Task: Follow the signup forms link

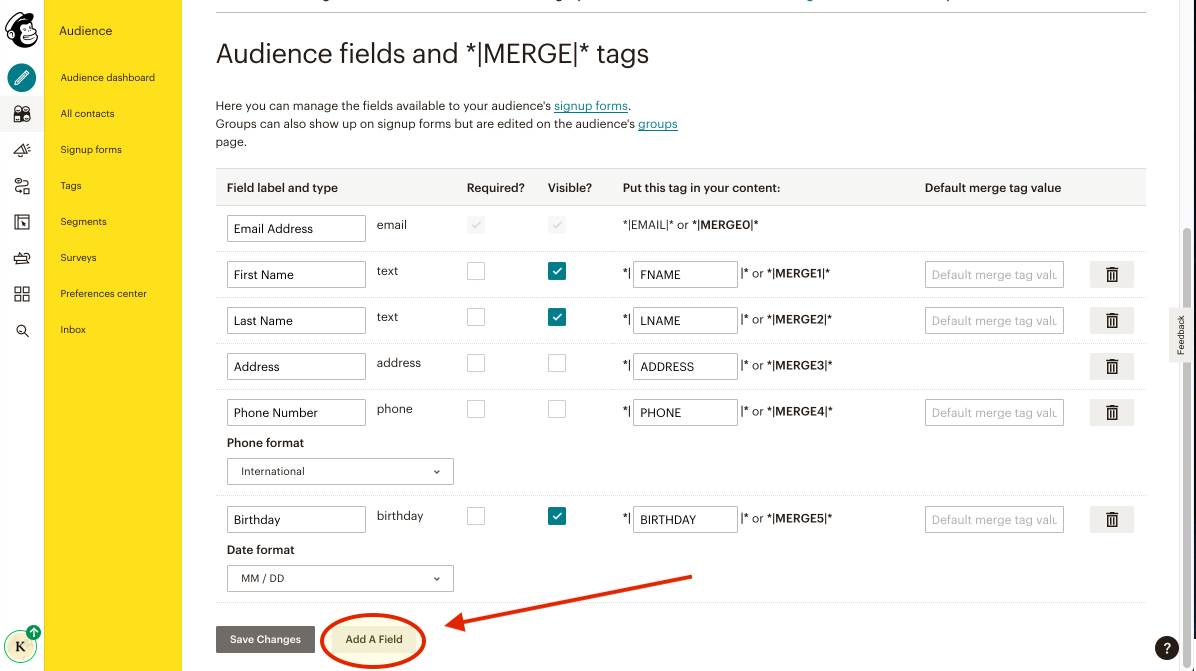Action: click(x=591, y=105)
